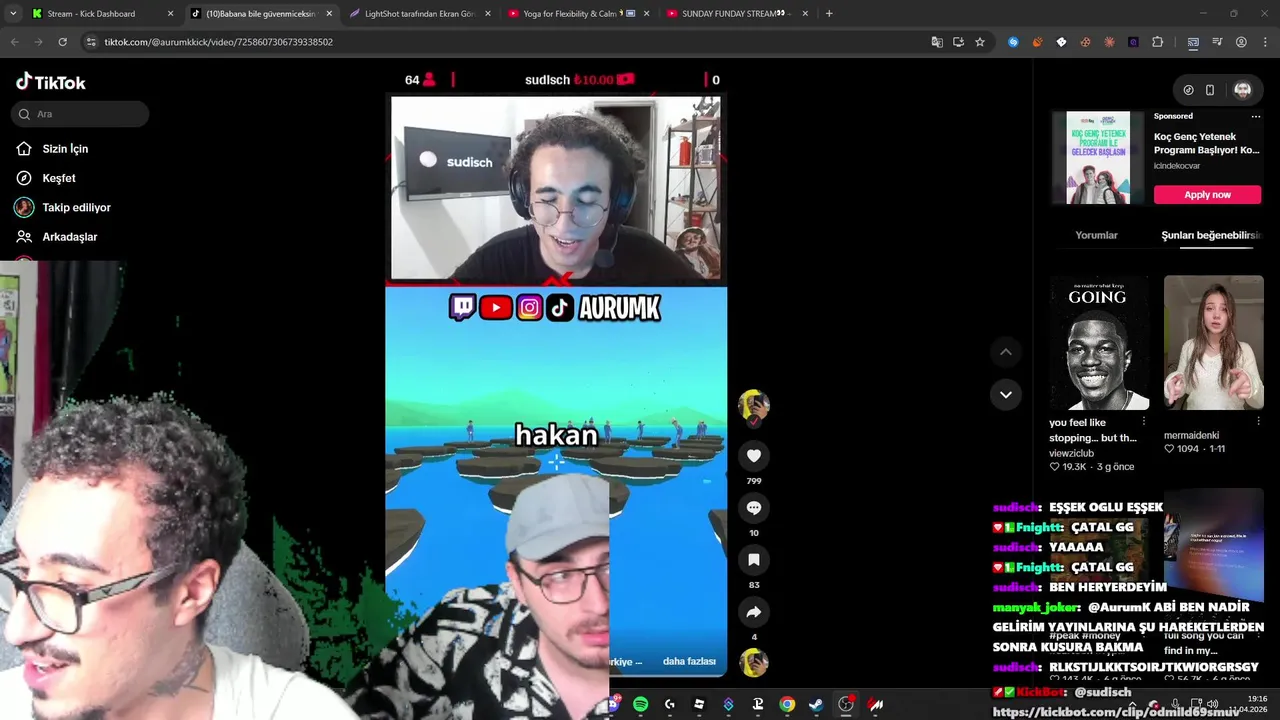Open the profile avatar in the top pill

(x=1243, y=90)
